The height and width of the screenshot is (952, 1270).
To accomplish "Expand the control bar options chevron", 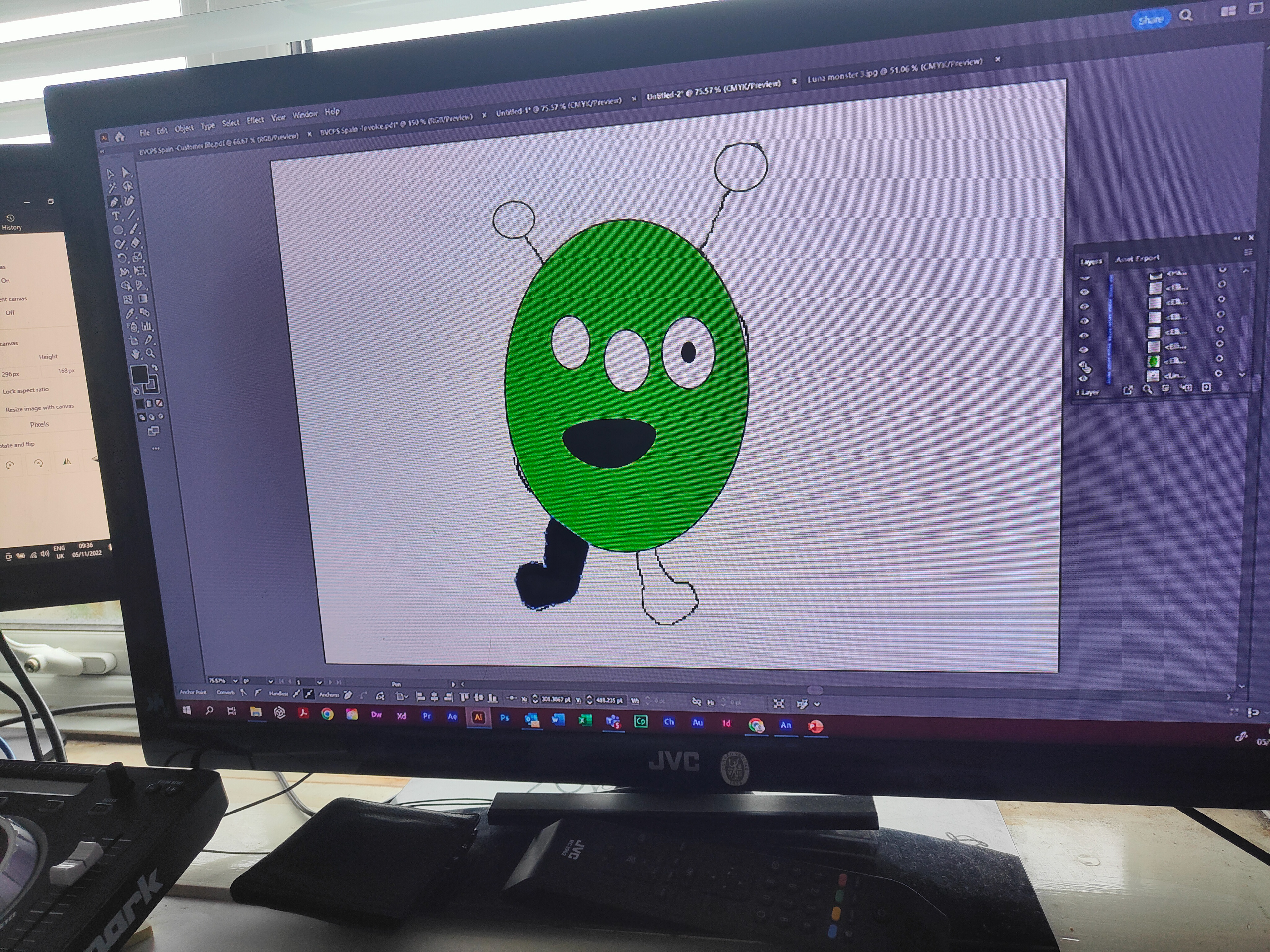I will pos(817,704).
